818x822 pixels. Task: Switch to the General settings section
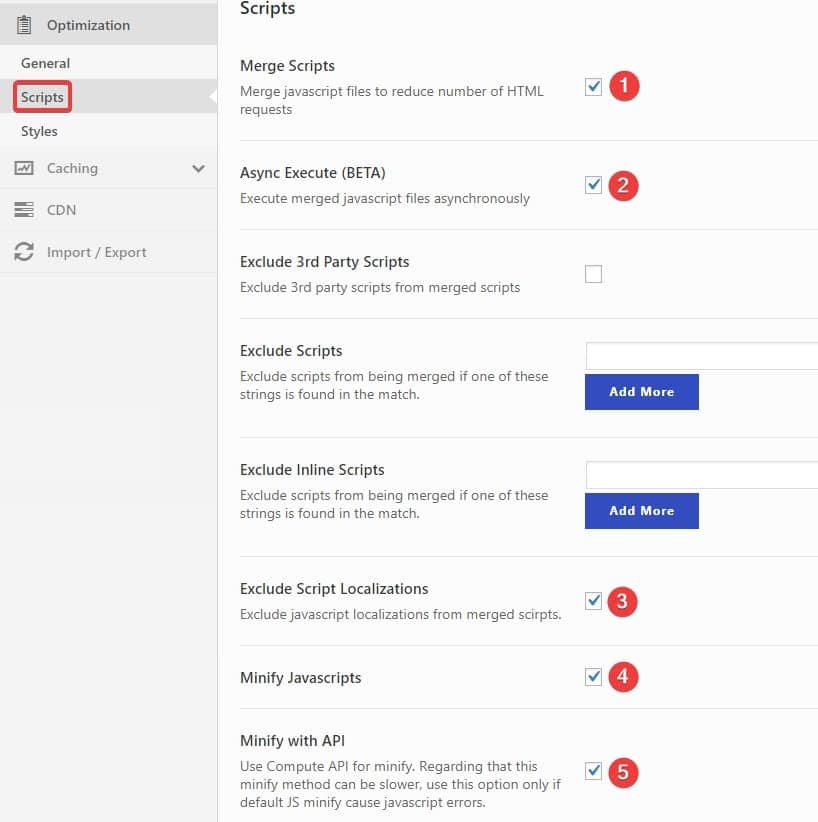45,62
